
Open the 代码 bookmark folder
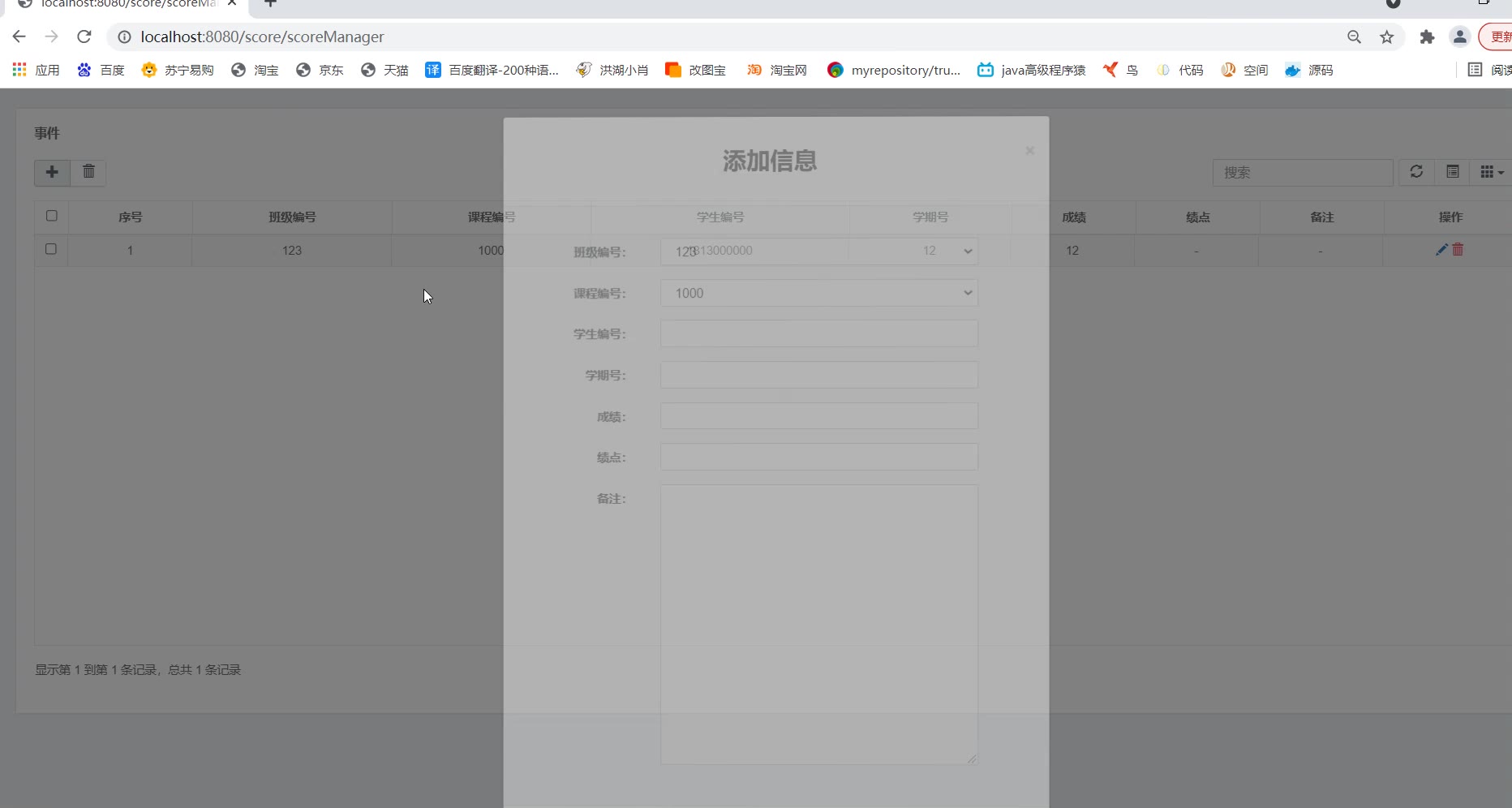[x=1180, y=70]
